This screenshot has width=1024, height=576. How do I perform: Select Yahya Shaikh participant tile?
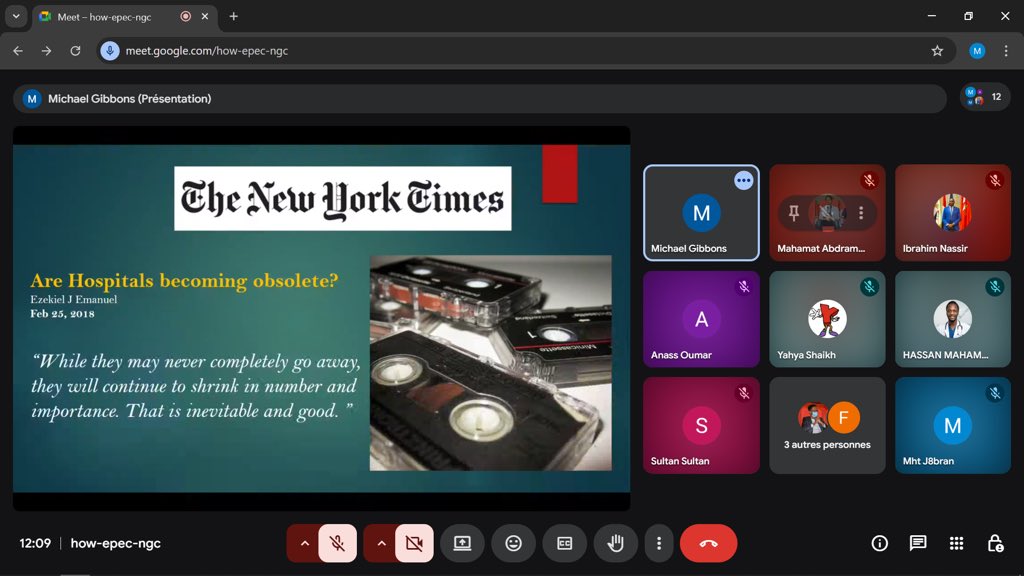pos(827,319)
